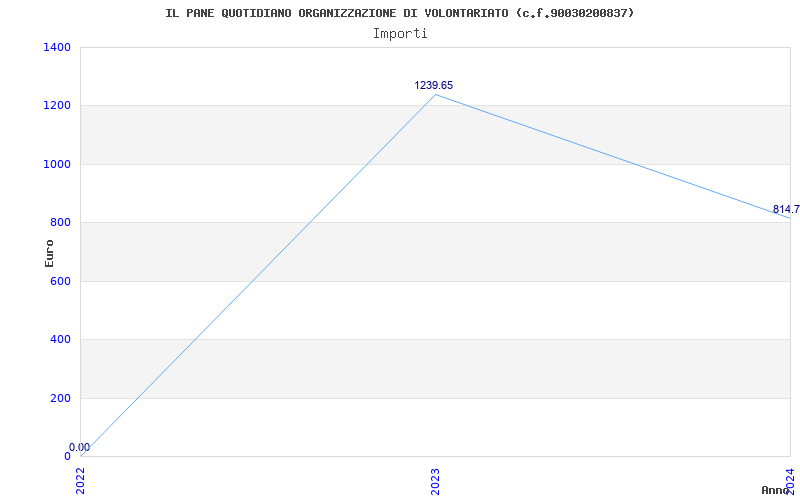This screenshot has width=800, height=500.
Task: Click the x-axis year 2023
Action: (x=435, y=481)
